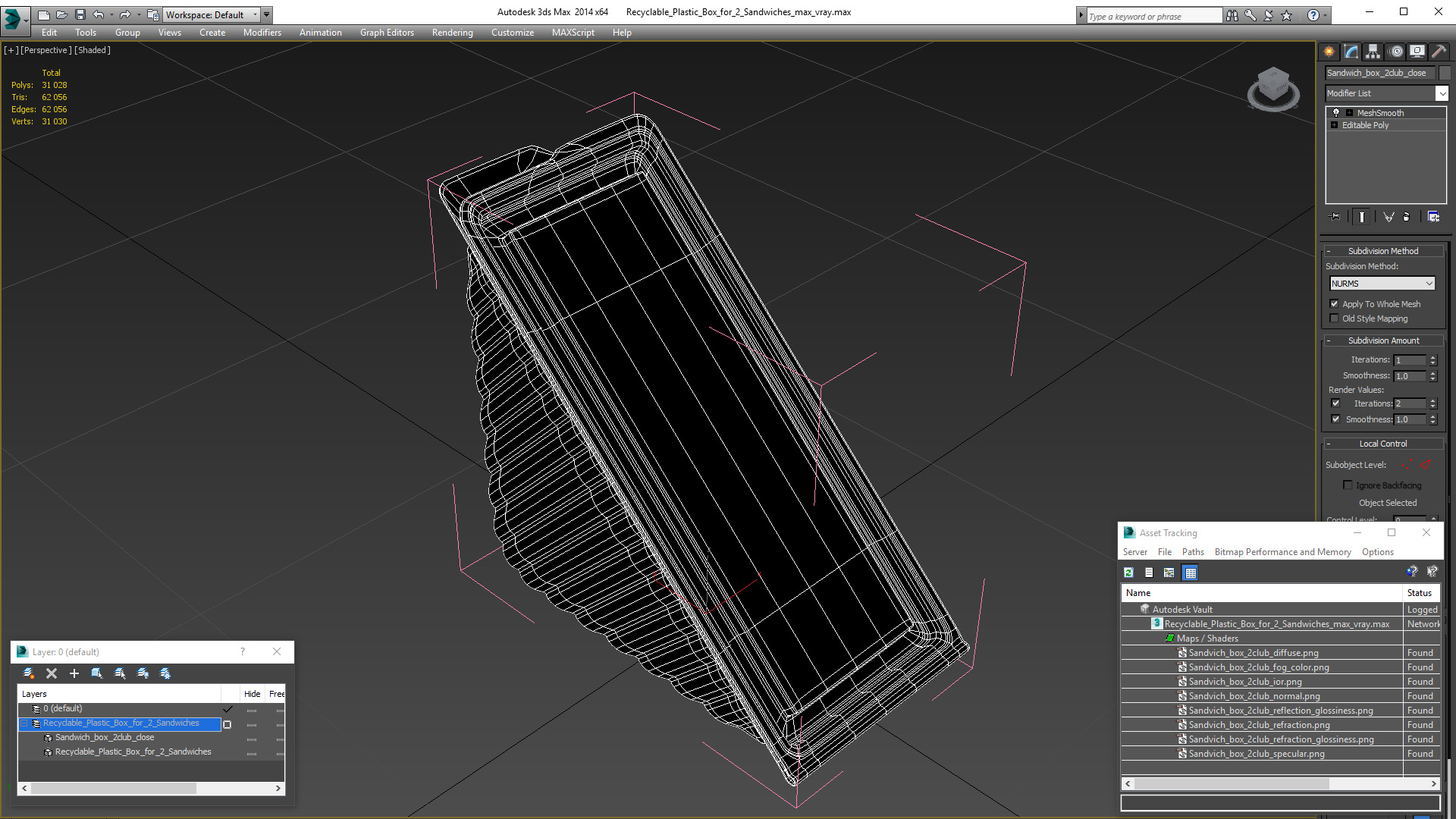Select Sandvich_box_2club_normal.png asset row
The image size is (1456, 819).
pyautogui.click(x=1254, y=696)
